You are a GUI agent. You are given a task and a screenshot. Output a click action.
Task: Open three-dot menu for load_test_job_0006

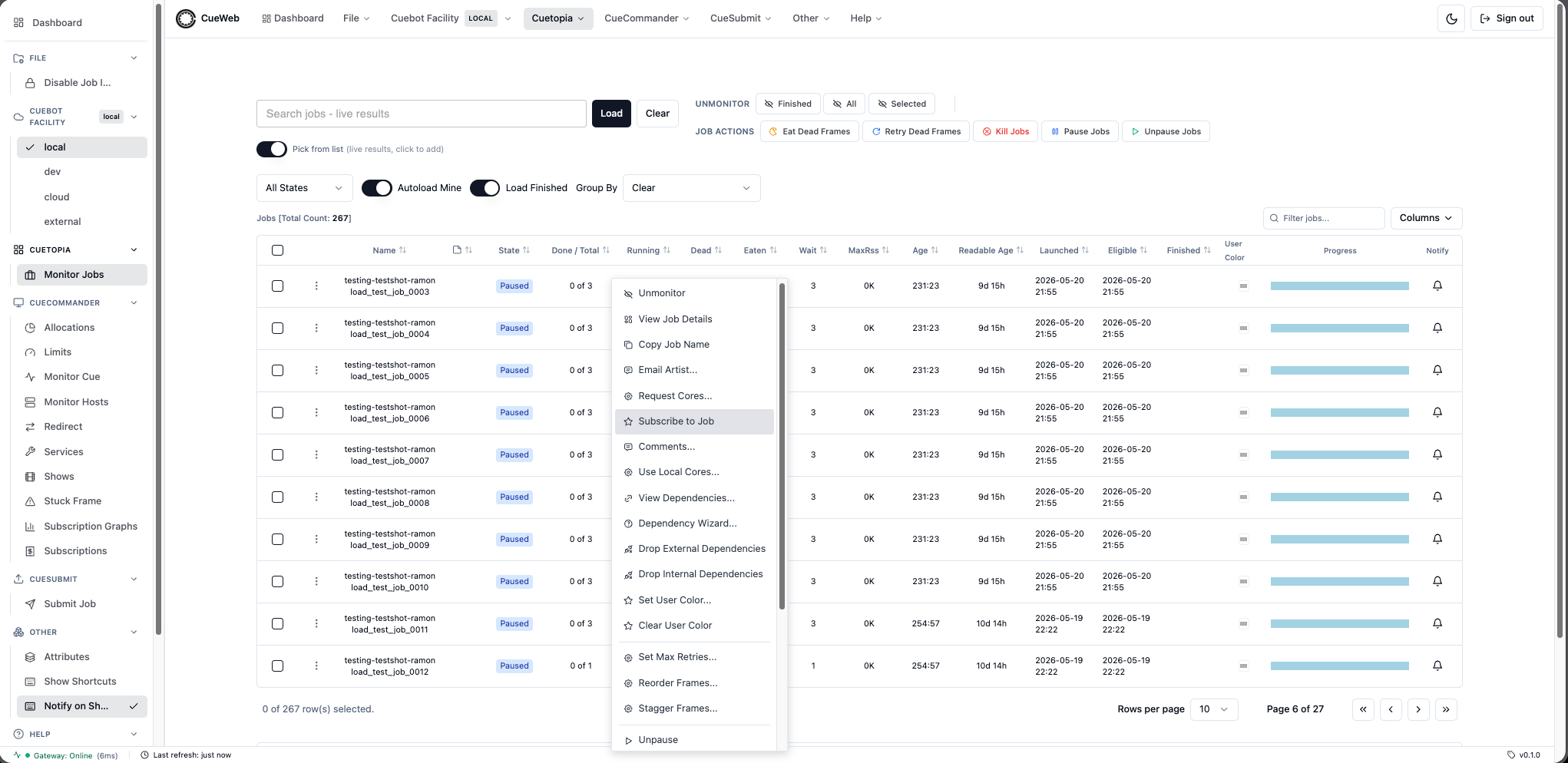tap(316, 412)
